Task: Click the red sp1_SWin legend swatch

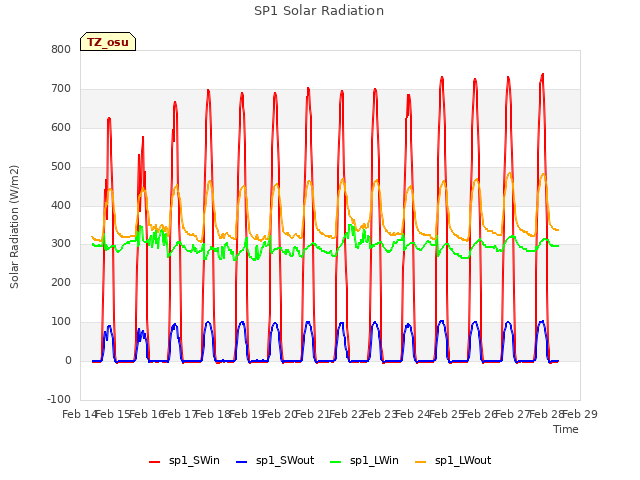Action: tap(155, 462)
